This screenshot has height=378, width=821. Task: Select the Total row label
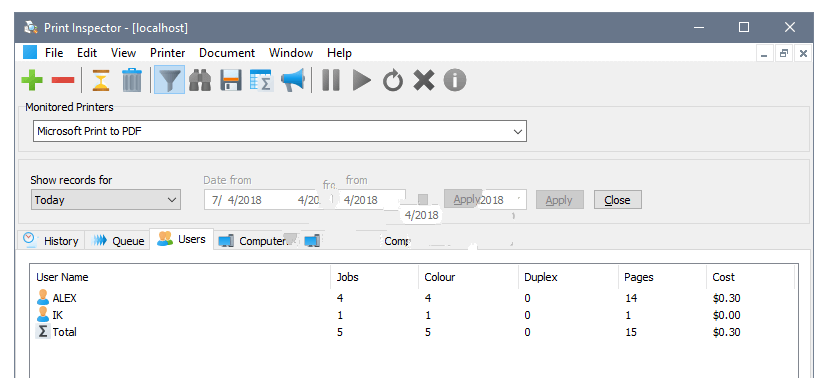click(64, 331)
